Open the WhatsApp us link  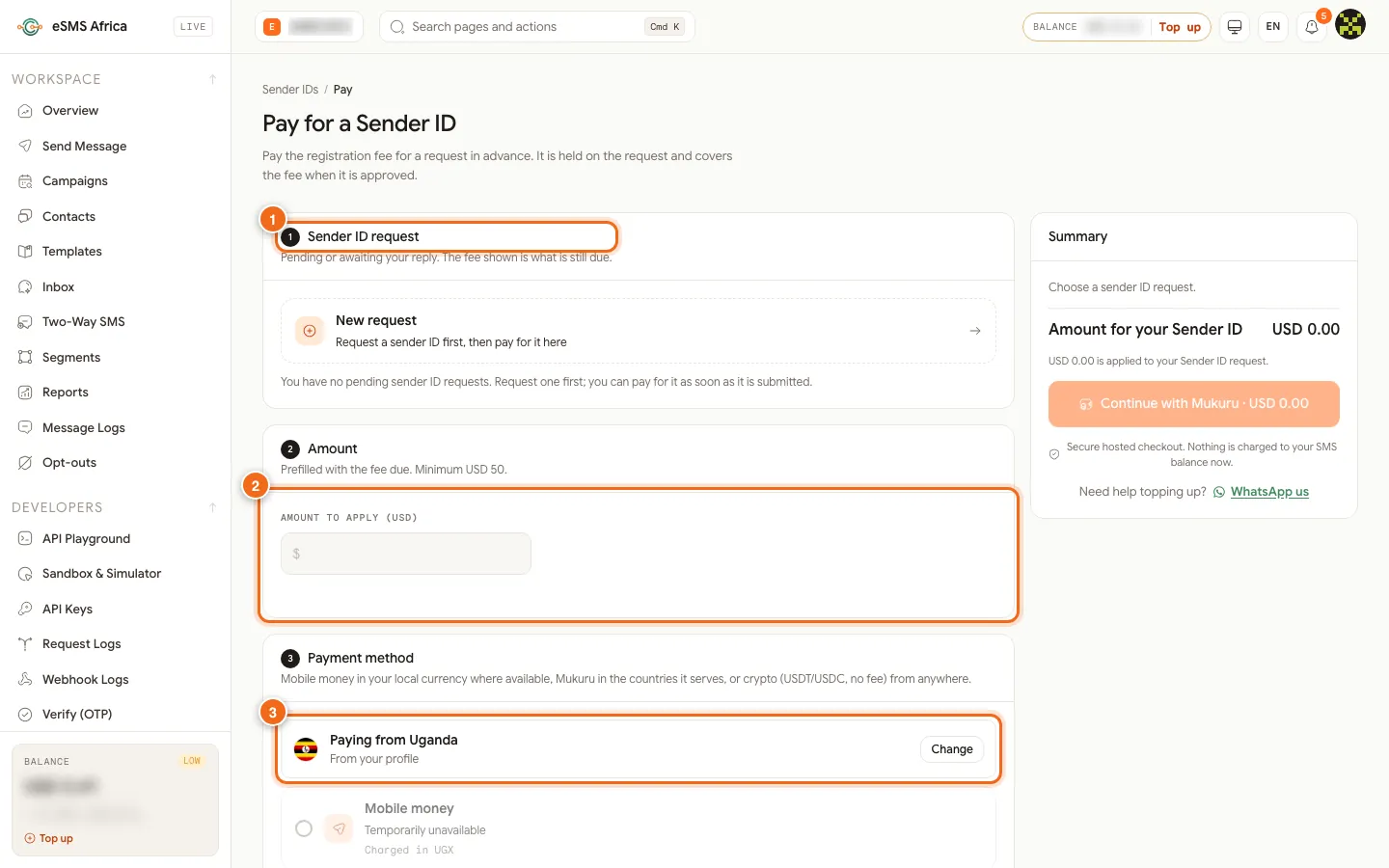(1269, 492)
